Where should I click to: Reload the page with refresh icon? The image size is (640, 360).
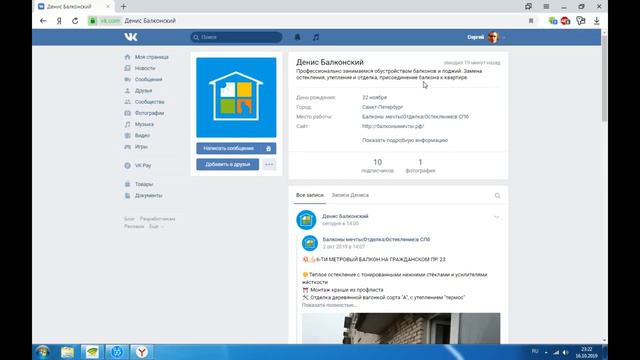[x=75, y=21]
